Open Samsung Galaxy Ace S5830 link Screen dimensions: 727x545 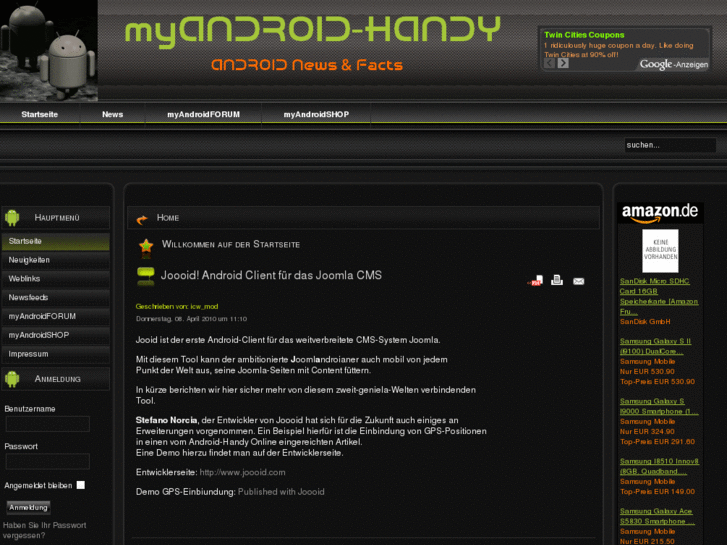(657, 516)
